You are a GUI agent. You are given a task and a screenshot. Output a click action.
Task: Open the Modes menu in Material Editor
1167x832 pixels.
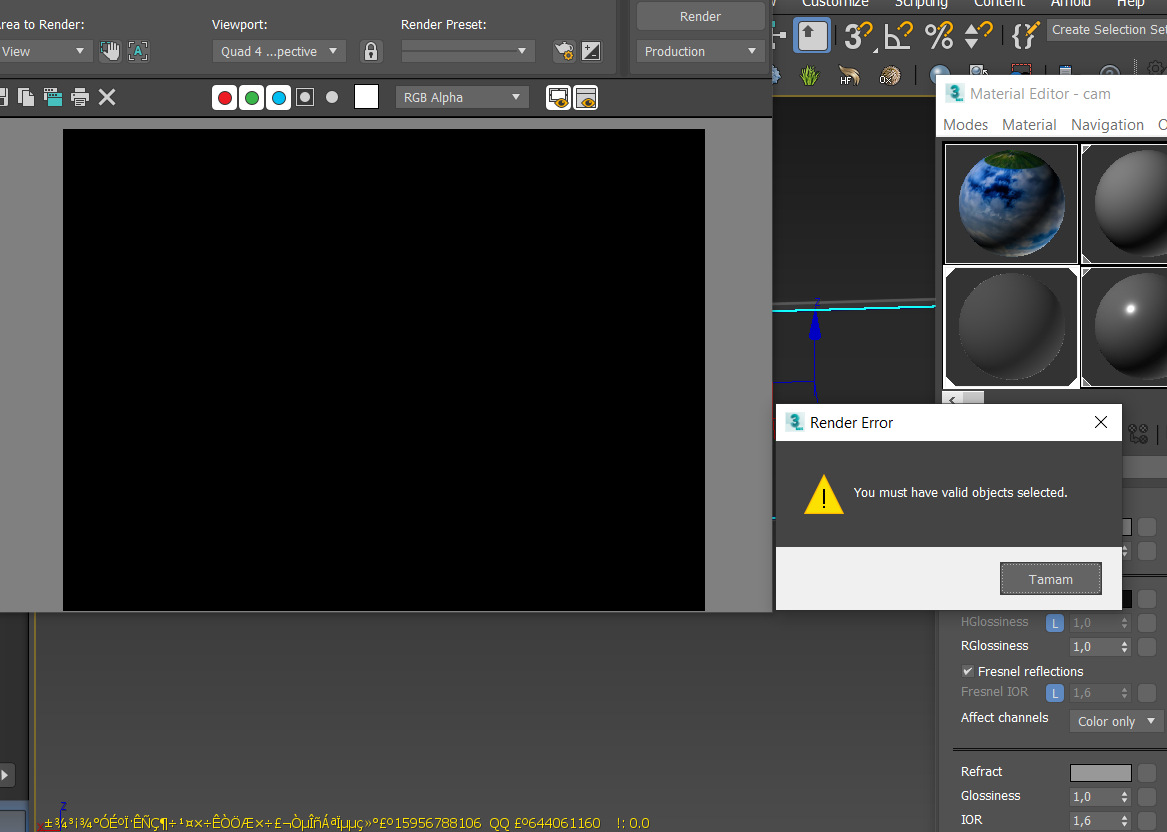965,125
